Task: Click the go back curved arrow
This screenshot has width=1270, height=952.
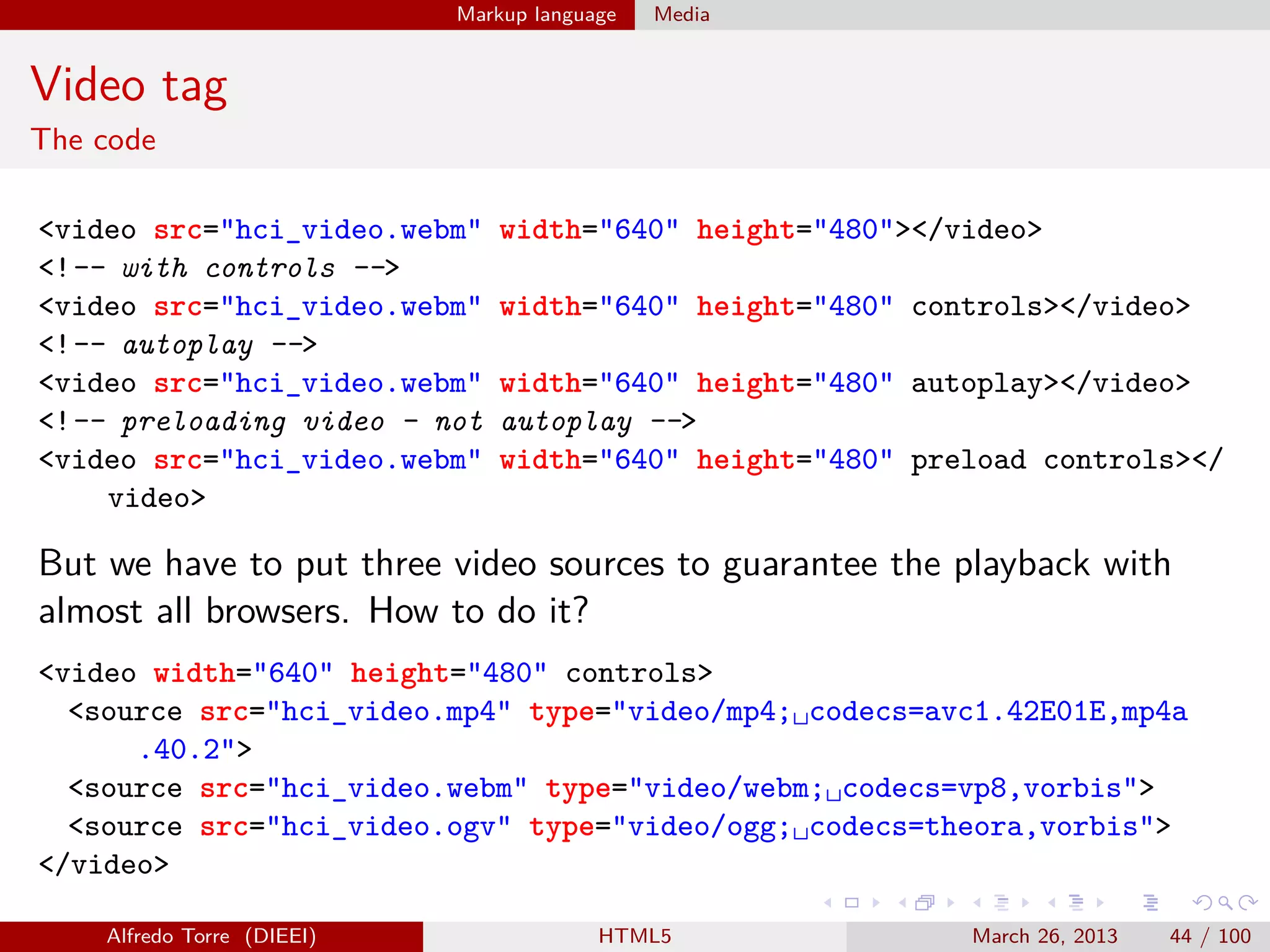Action: pos(1202,902)
